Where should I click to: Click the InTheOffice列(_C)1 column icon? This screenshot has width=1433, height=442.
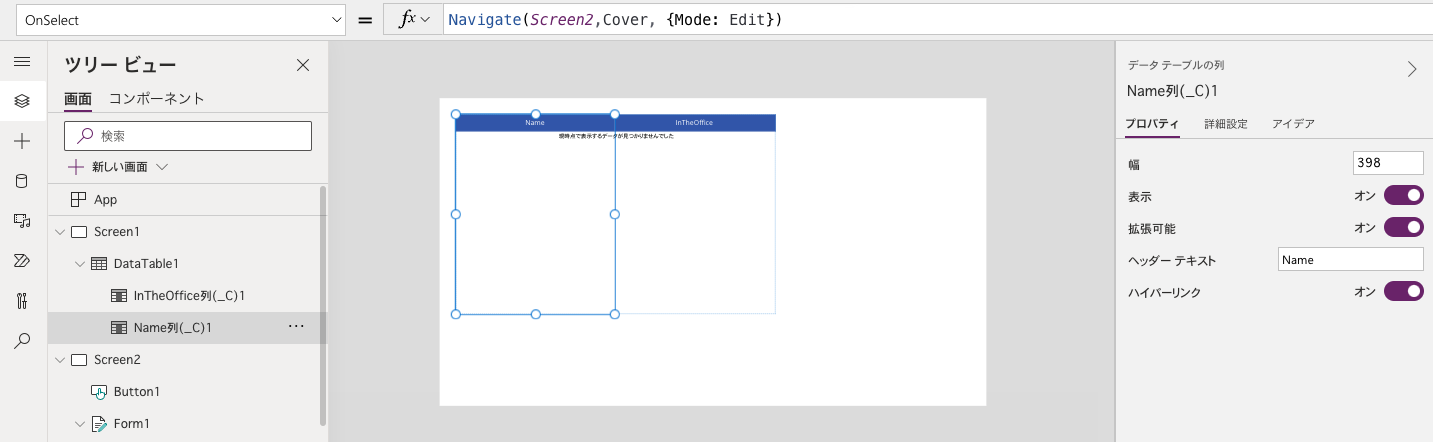(x=119, y=296)
